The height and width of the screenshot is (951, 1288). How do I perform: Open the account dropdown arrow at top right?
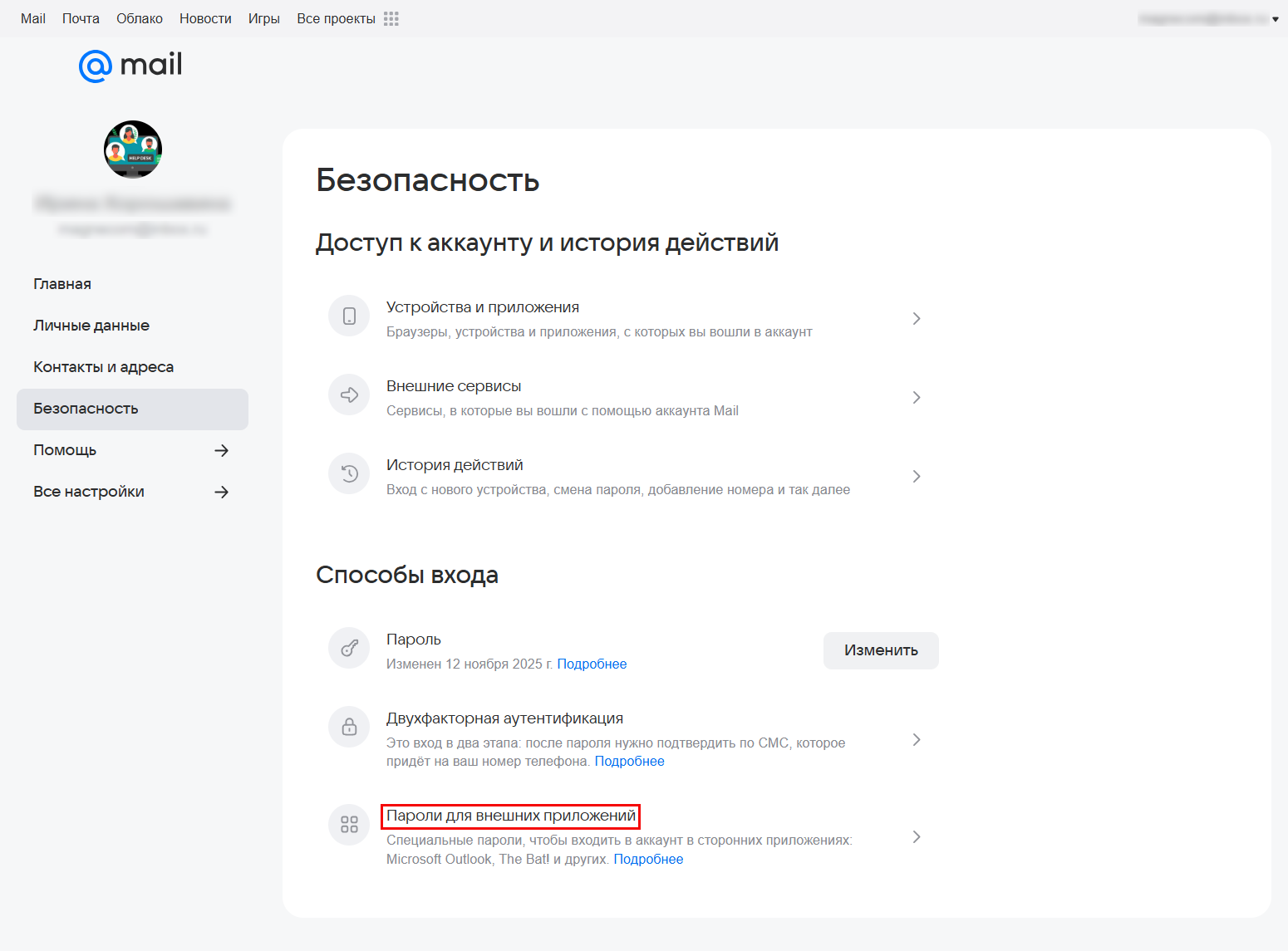coord(1275,19)
